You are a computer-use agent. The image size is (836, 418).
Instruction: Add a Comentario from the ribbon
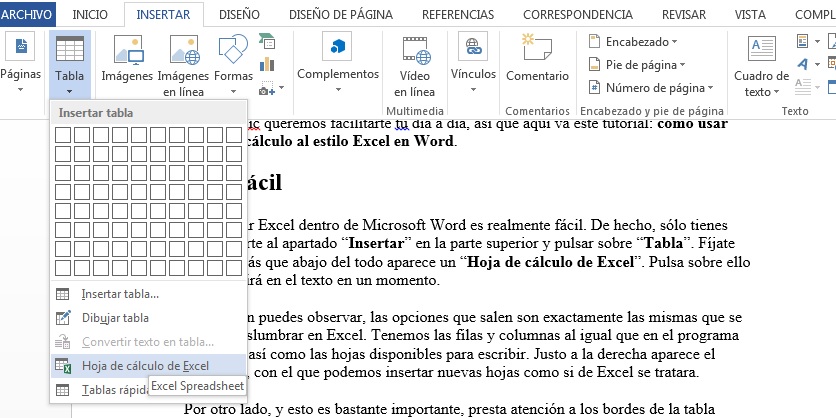tap(537, 58)
